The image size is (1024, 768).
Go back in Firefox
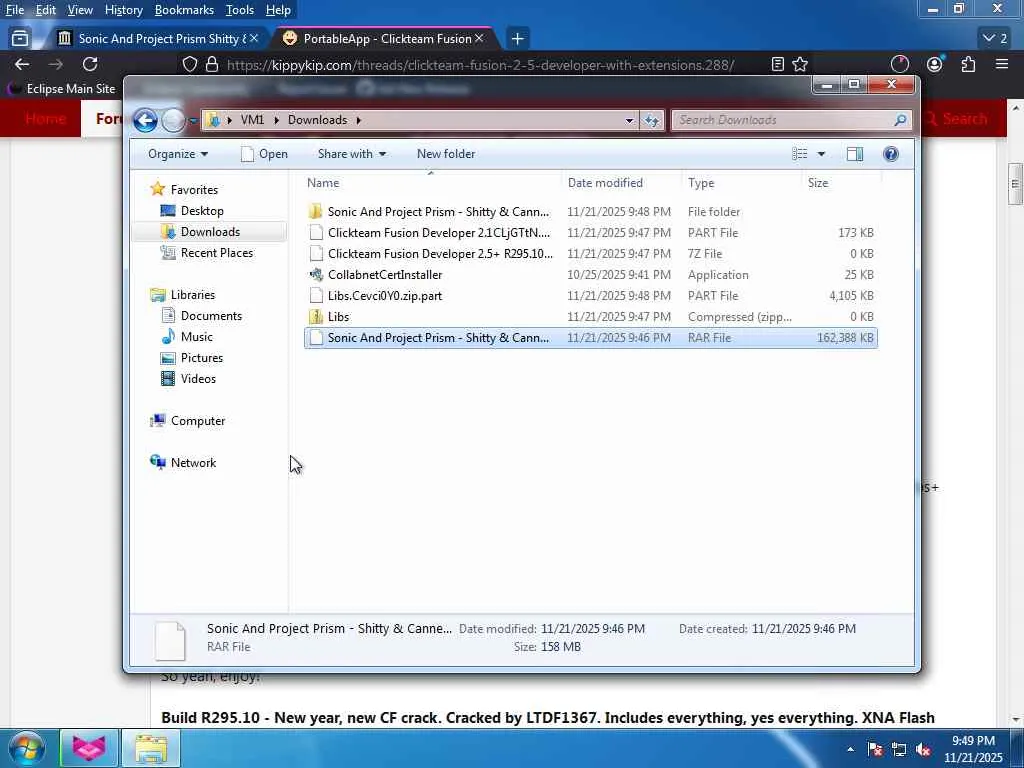pyautogui.click(x=22, y=64)
